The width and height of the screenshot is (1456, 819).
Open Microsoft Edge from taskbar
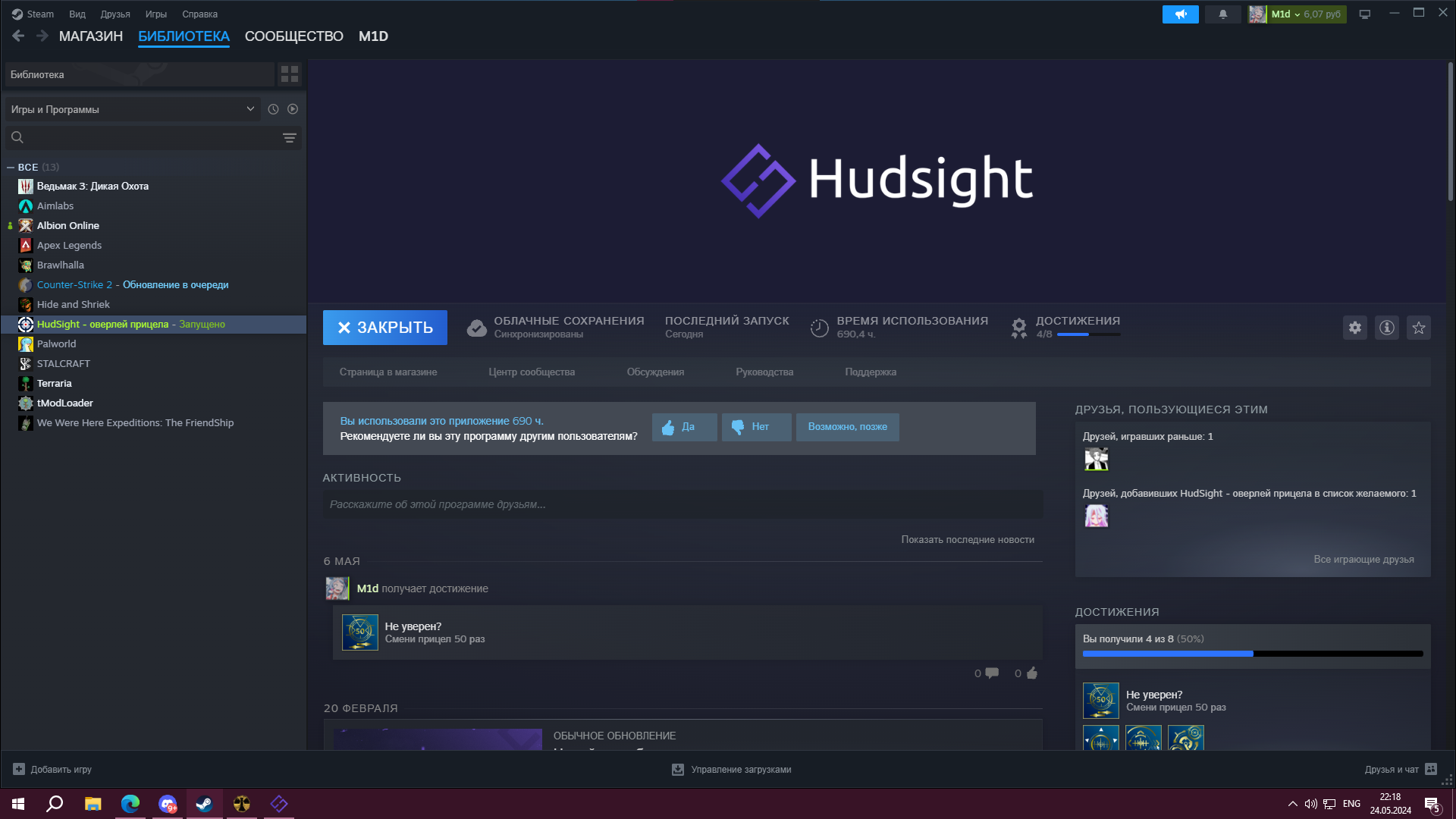coord(130,804)
